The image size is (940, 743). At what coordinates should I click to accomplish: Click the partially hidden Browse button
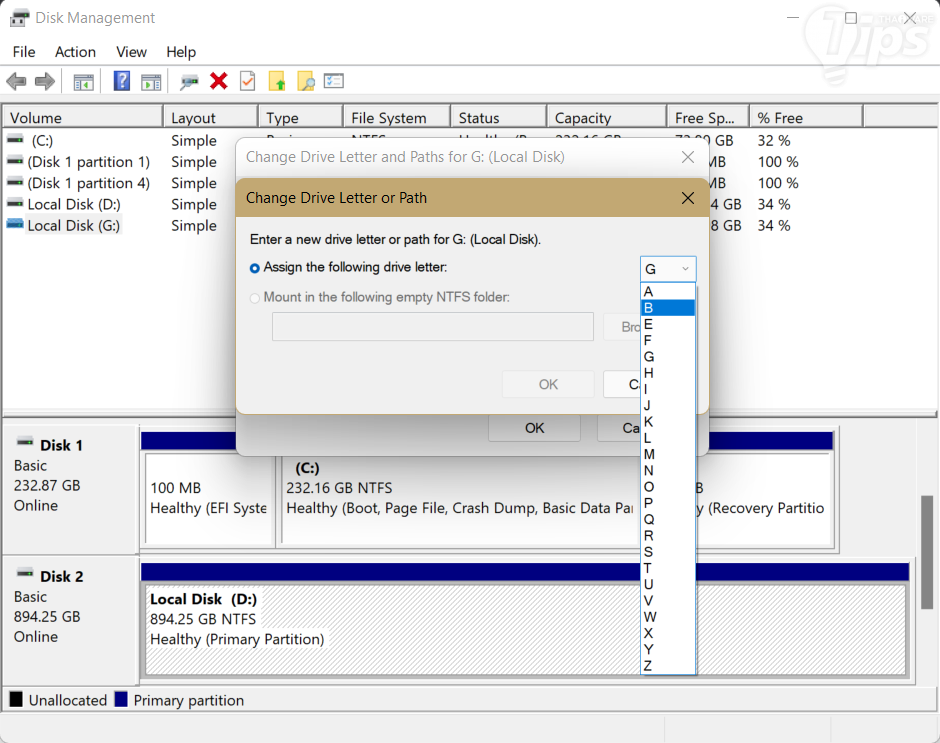[623, 327]
